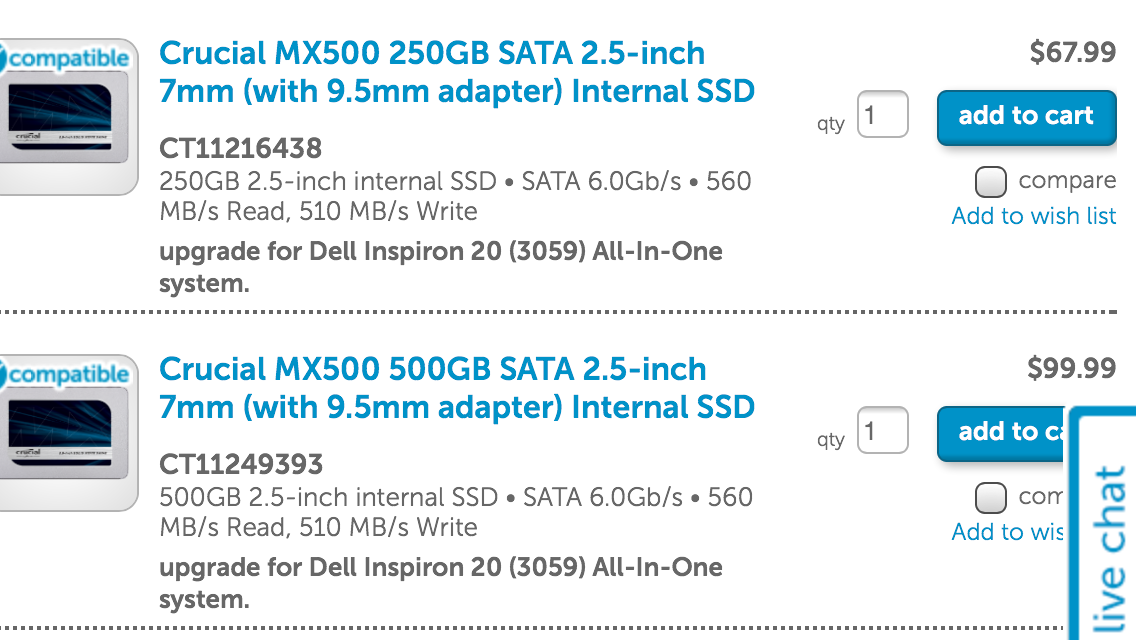Open the MX500 250GB product image

(63, 119)
